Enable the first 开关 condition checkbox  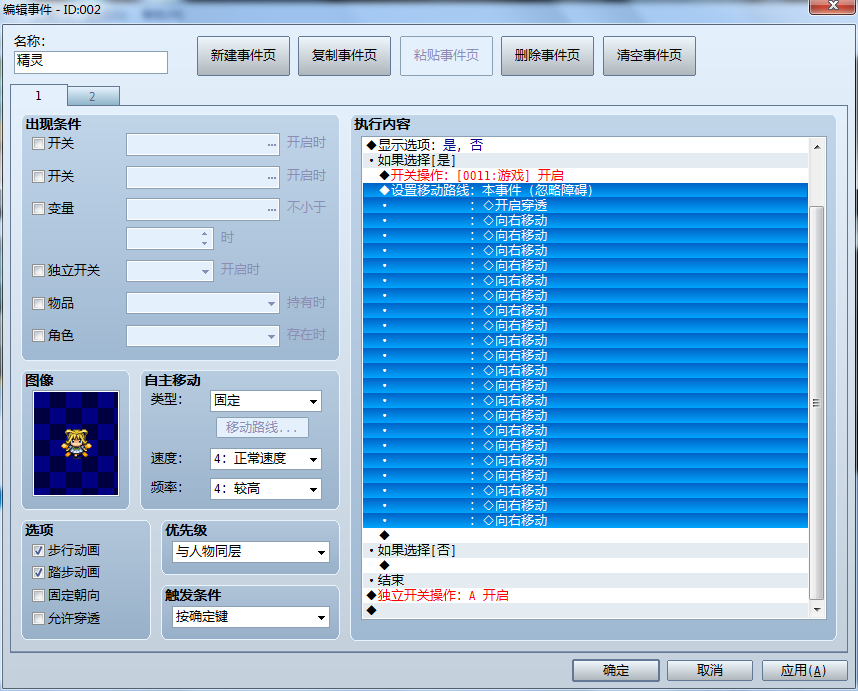click(38, 144)
